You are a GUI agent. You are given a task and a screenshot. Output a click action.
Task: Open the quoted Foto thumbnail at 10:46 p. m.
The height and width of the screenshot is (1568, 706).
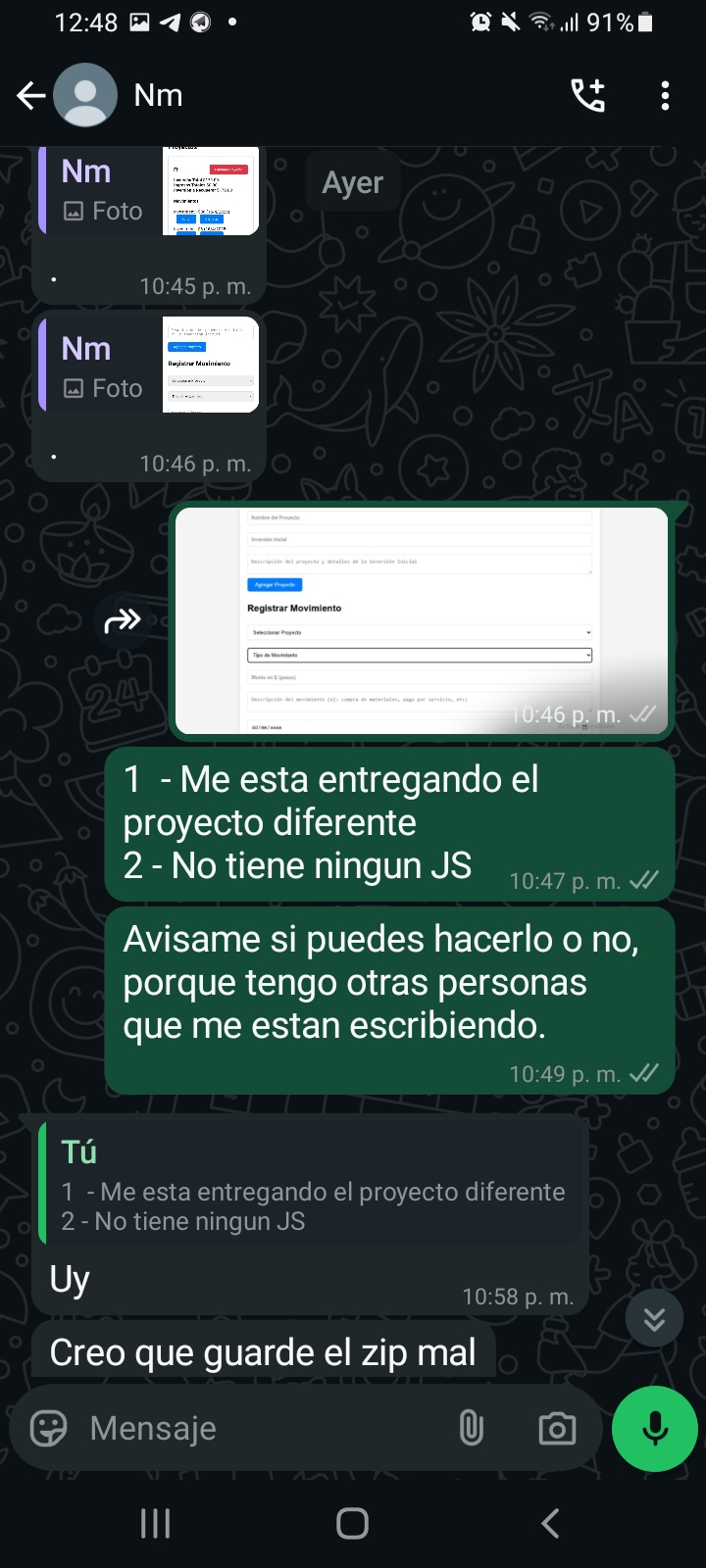(x=211, y=365)
